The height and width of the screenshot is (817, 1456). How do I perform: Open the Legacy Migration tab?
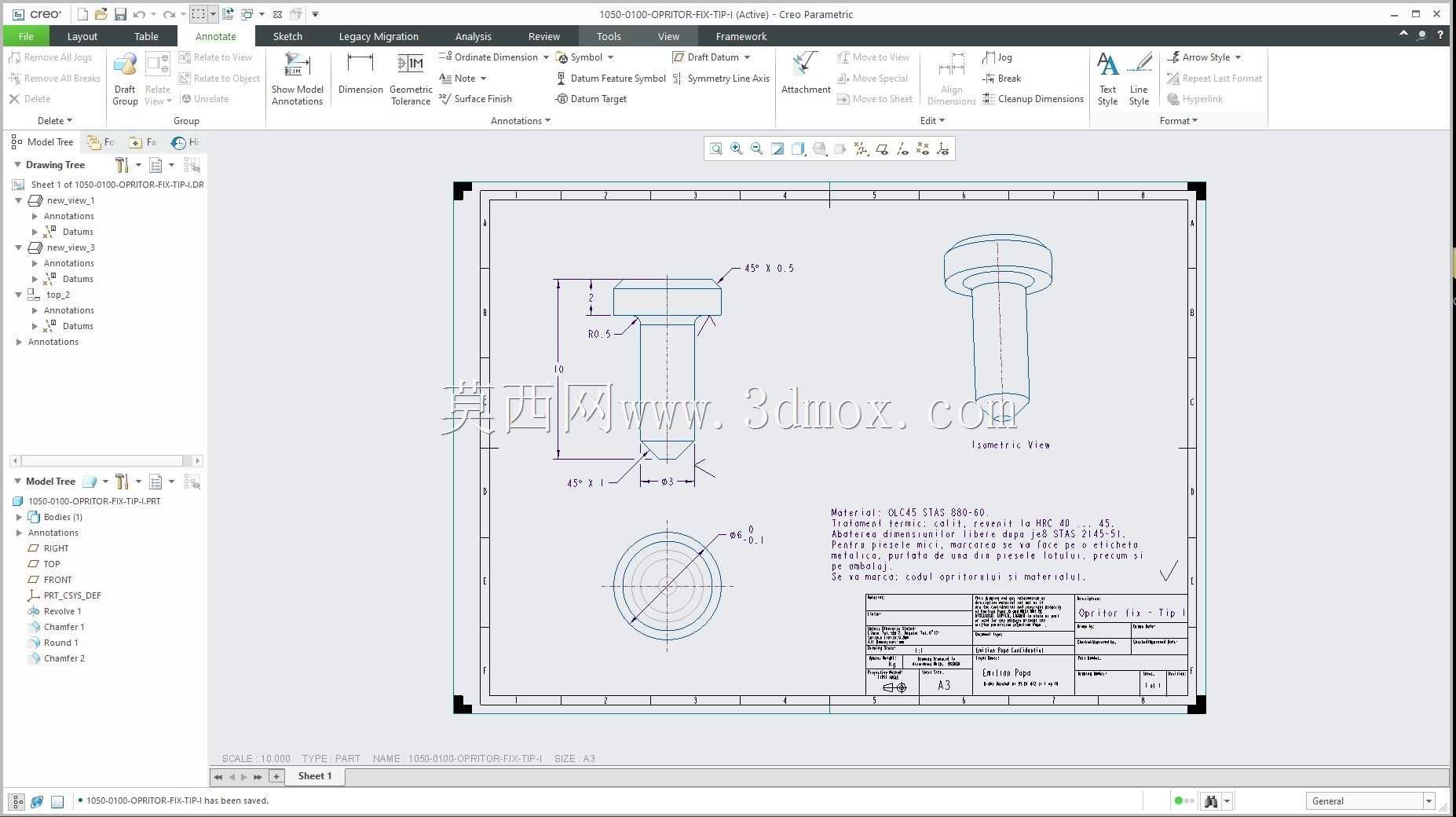tap(379, 36)
